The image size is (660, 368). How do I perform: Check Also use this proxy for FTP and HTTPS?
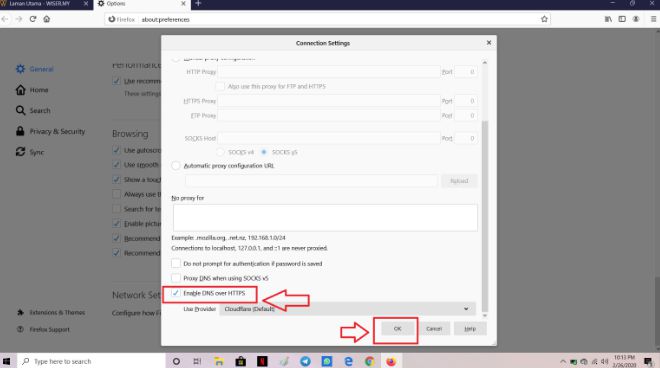[220, 86]
